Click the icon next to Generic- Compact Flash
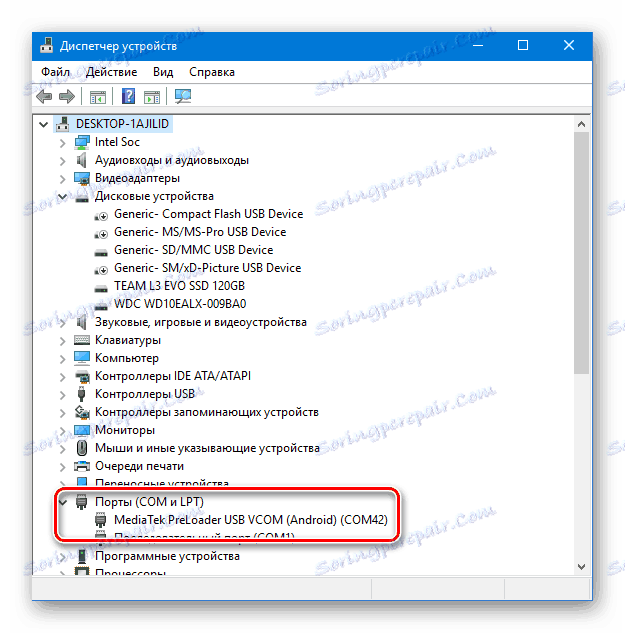Image resolution: width=625 pixels, height=633 pixels. [x=101, y=216]
